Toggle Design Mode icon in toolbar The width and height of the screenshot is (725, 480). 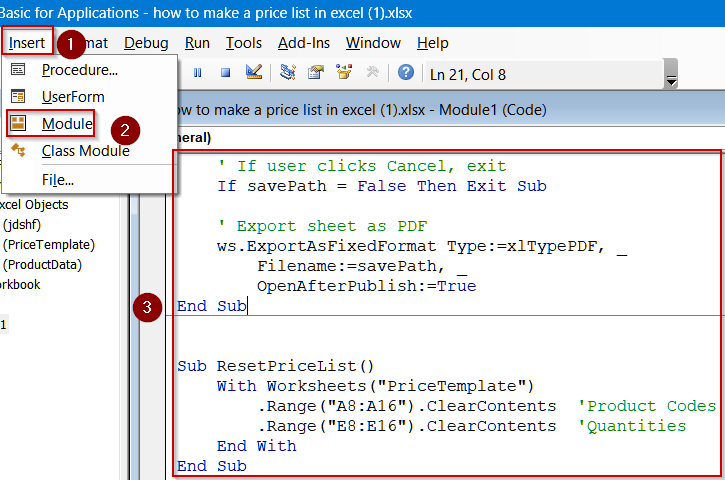pos(254,73)
